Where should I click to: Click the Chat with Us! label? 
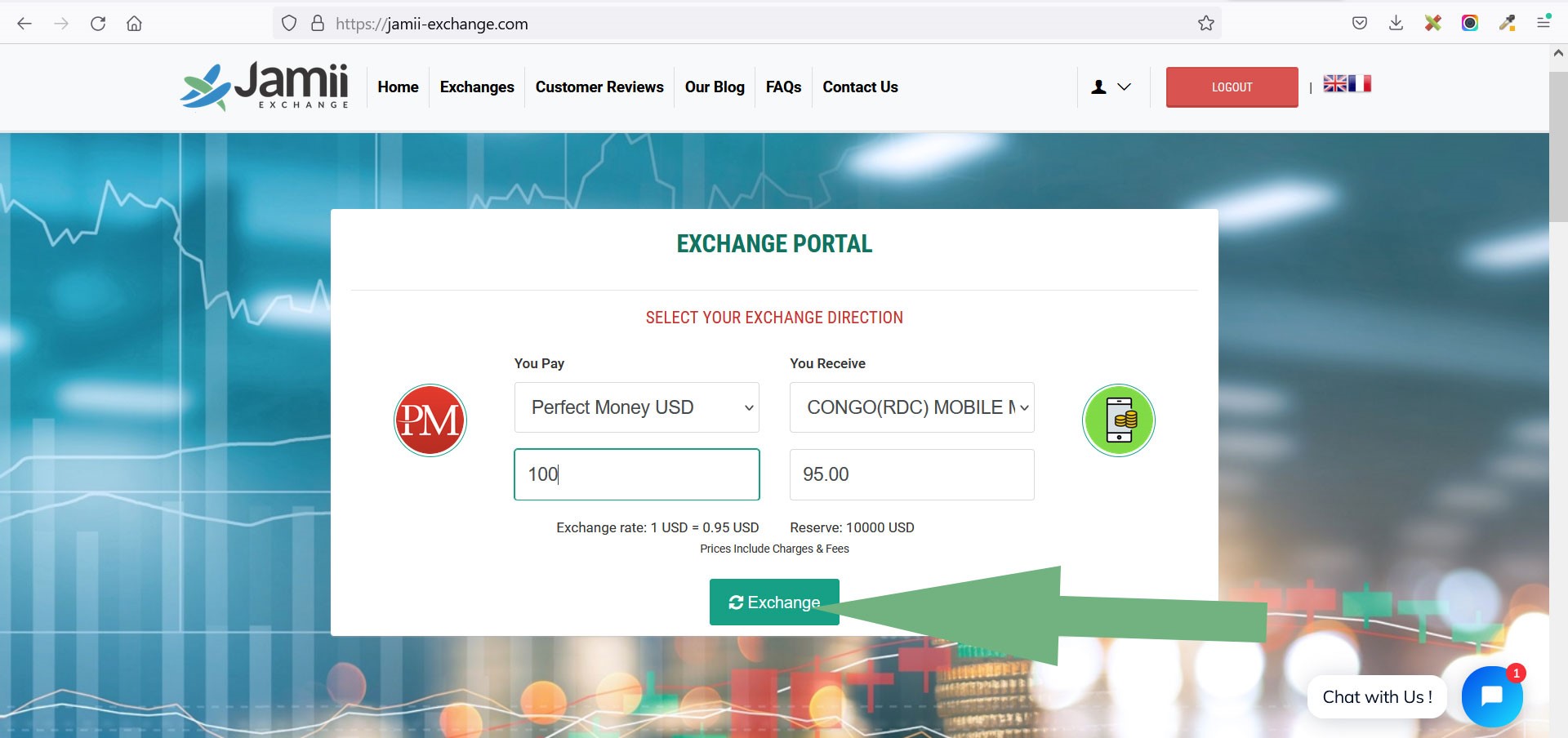[x=1377, y=697]
